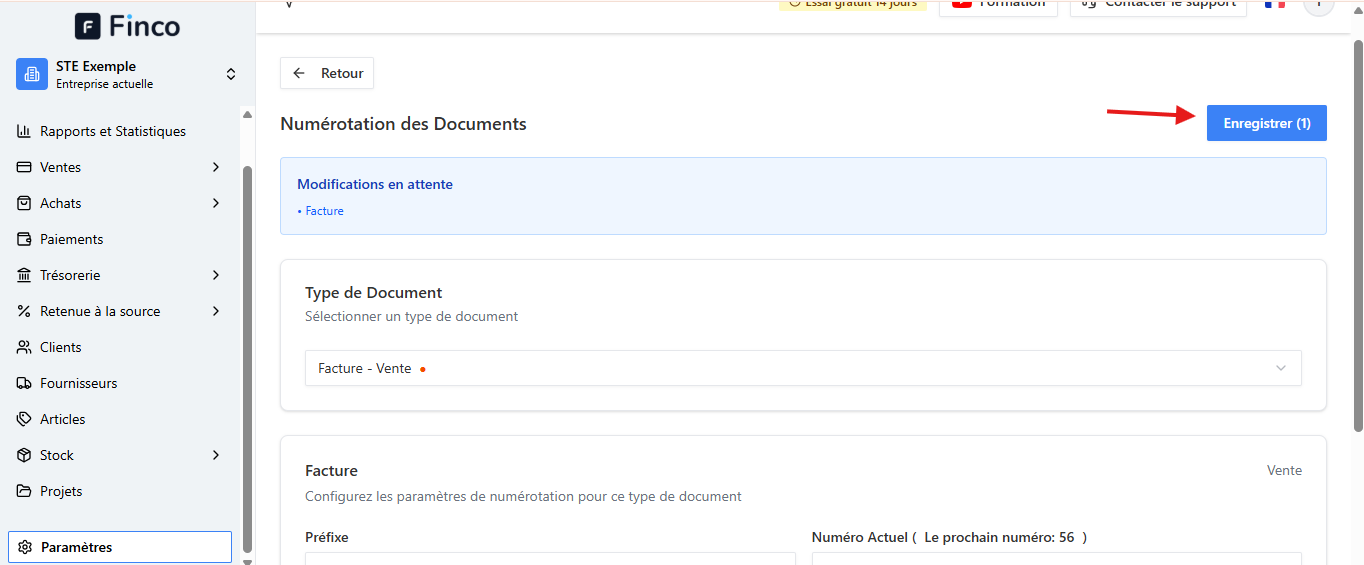1364x565 pixels.
Task: Expand the Trésorerie submenu chevron
Action: (216, 275)
